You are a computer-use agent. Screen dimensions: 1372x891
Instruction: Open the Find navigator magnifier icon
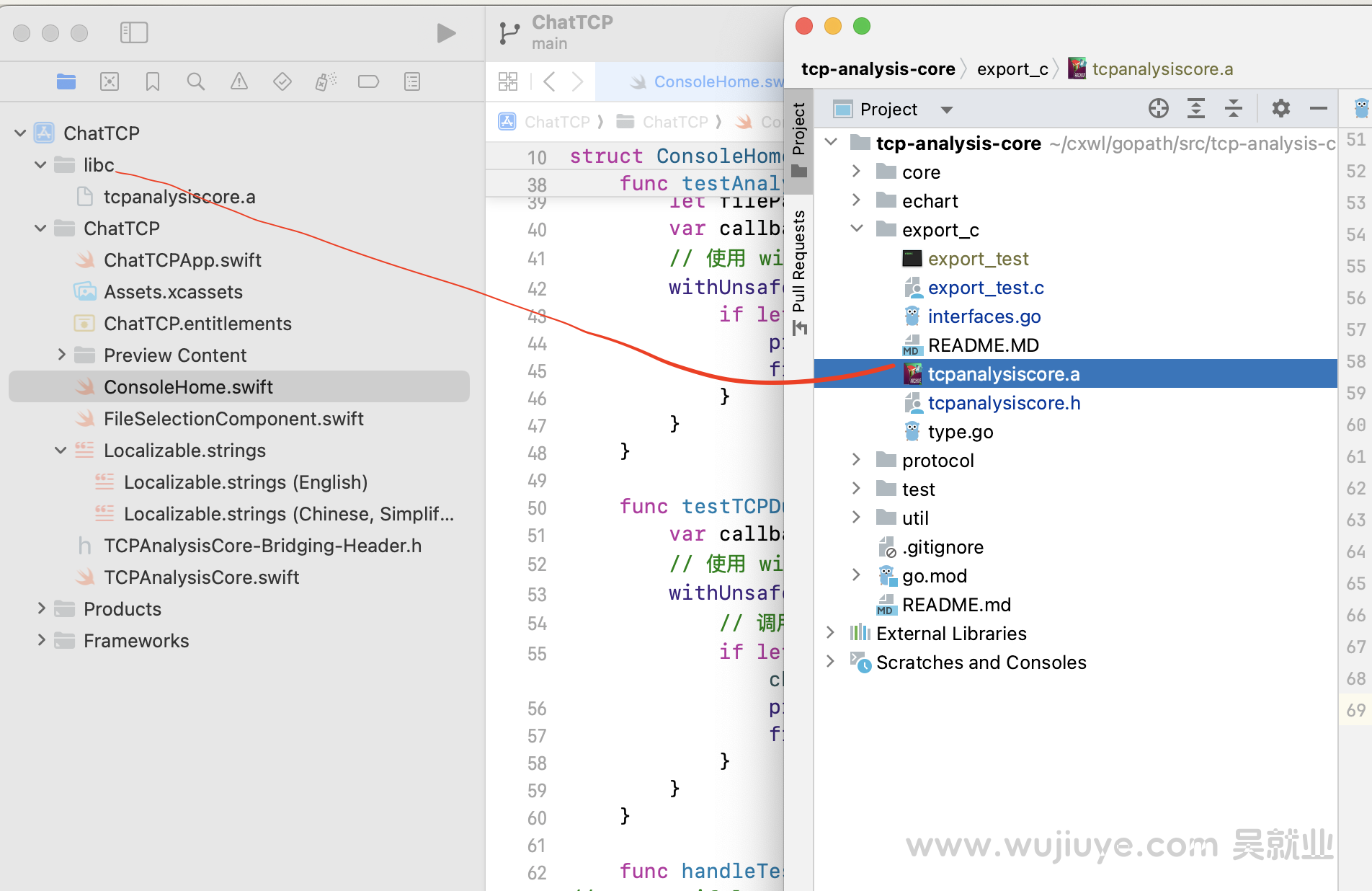tap(196, 81)
